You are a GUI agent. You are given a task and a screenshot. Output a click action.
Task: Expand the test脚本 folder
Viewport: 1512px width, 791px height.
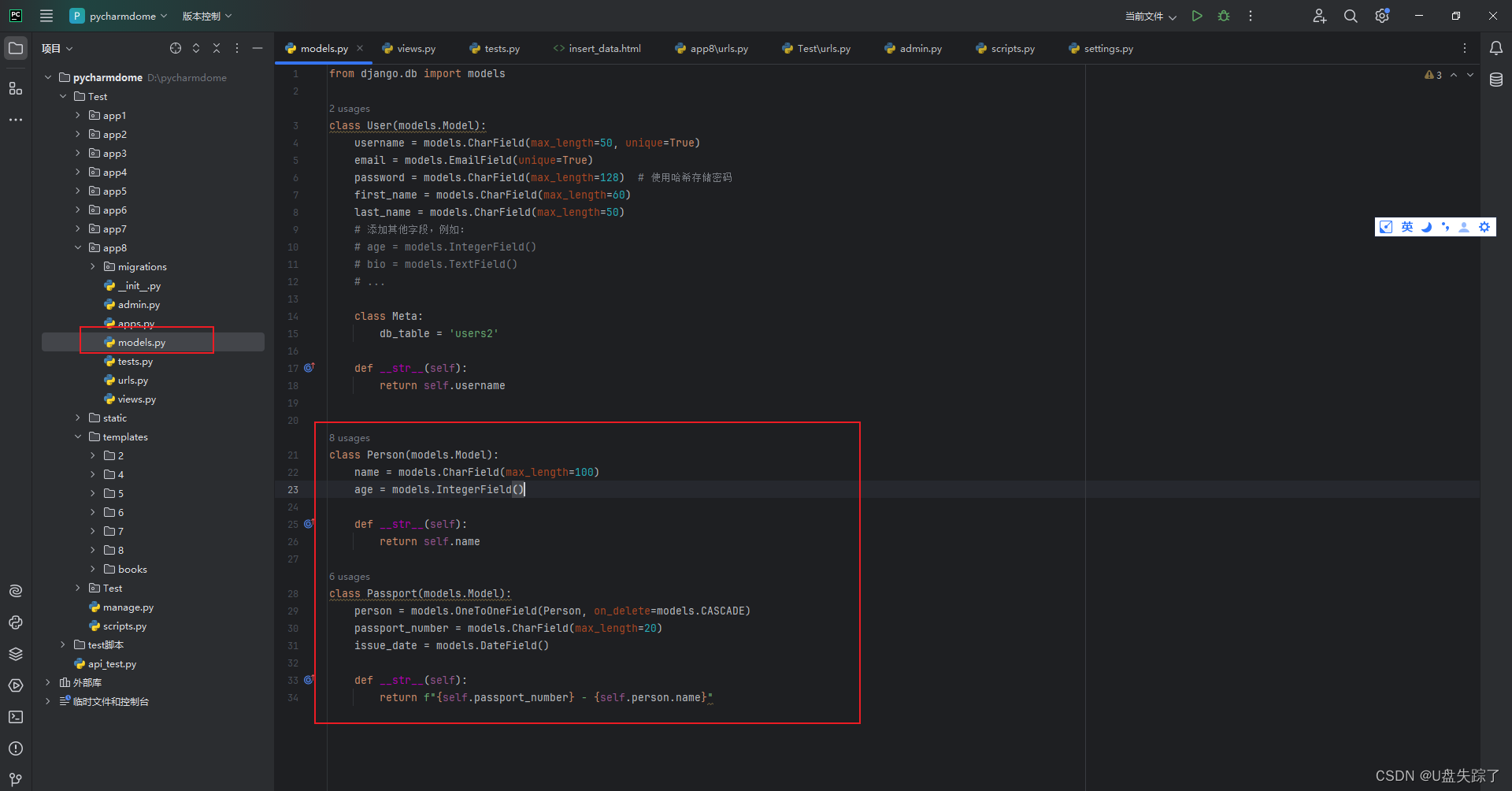[x=63, y=644]
